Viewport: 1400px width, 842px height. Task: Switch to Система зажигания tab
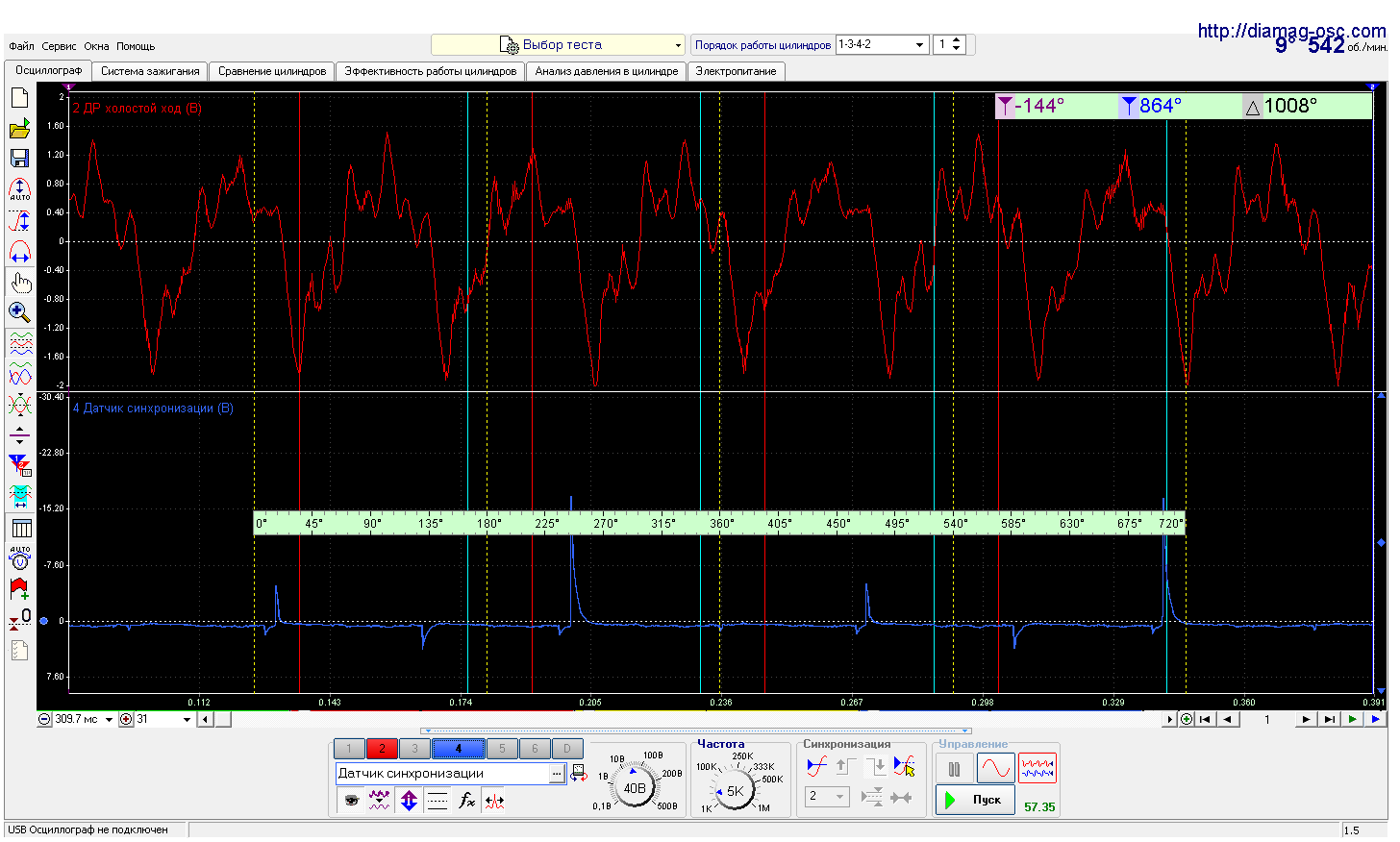(150, 71)
